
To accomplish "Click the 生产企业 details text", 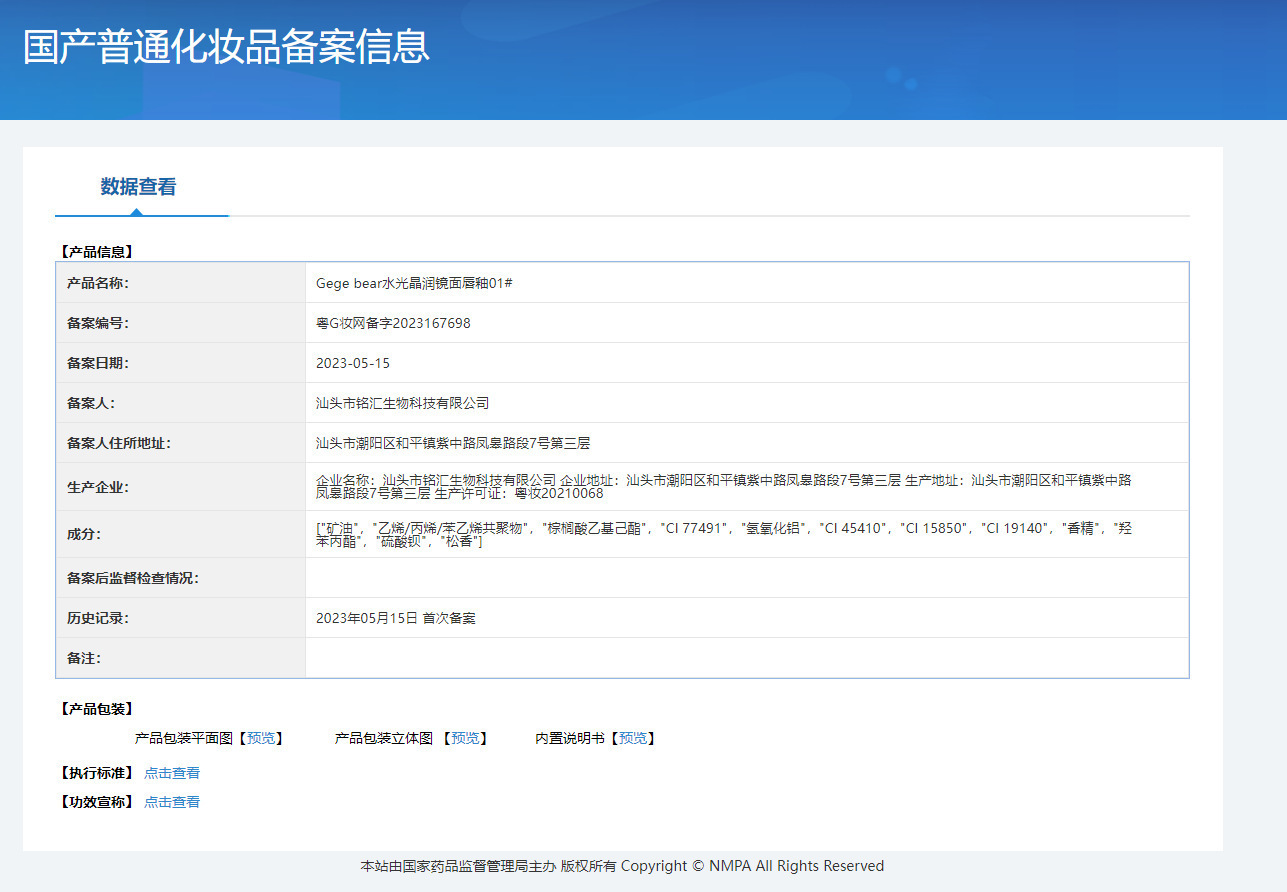I will click(x=724, y=487).
